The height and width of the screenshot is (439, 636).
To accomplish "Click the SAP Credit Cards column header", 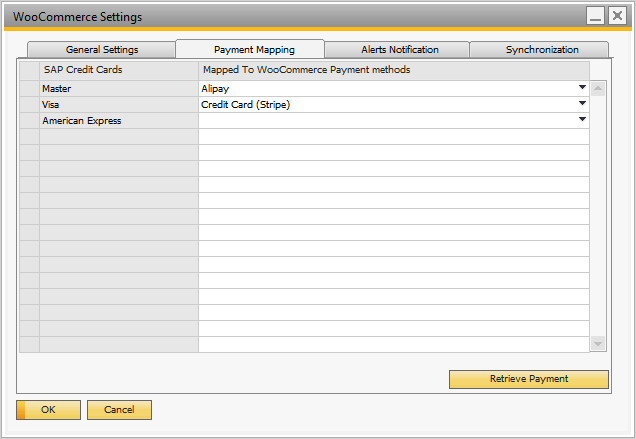I will 118,70.
